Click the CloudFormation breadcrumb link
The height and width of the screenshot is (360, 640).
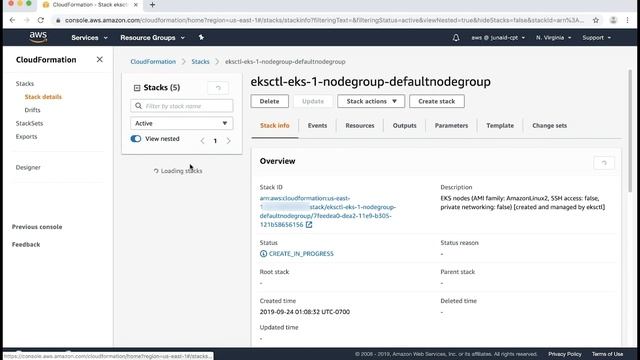click(x=153, y=62)
